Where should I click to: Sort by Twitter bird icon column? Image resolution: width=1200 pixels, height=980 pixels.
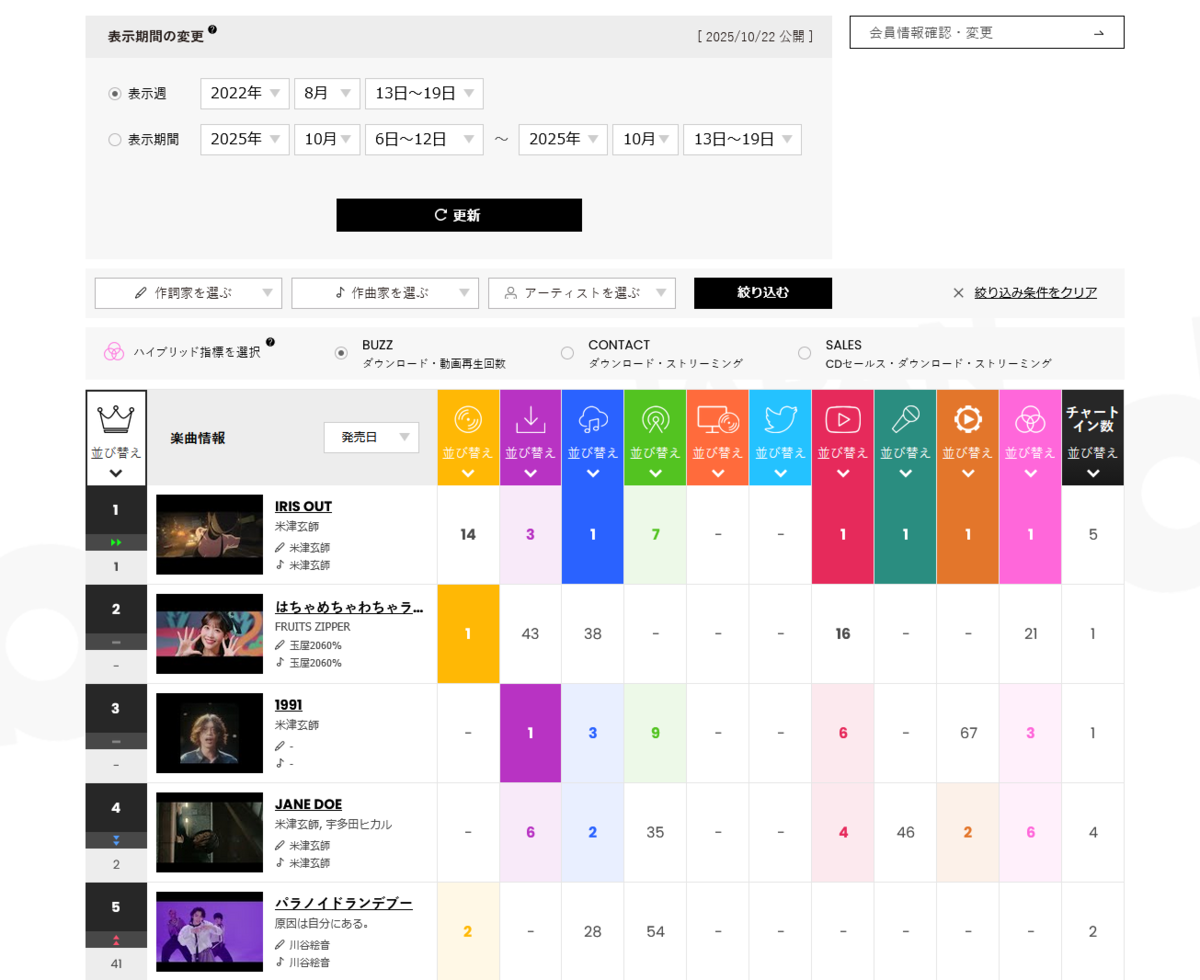780,438
